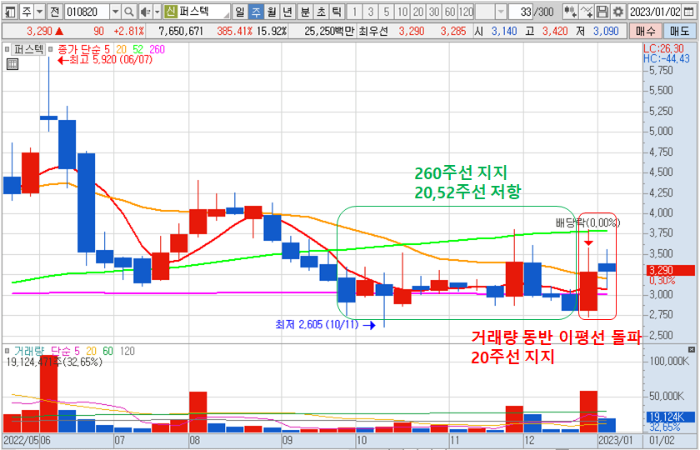700x450 pixels.
Task: Click the volume tag 19,124K on axis
Action: click(671, 417)
